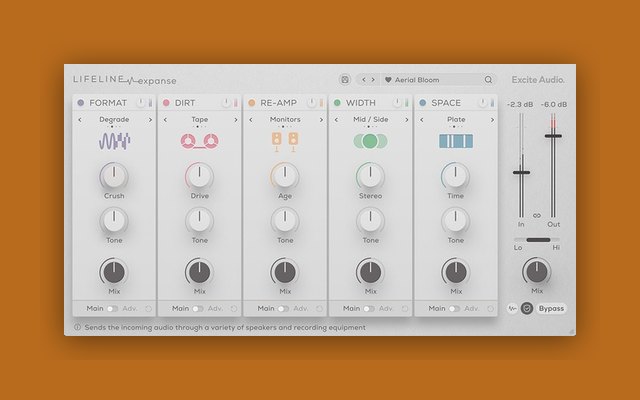Click the FORMAT Crush knob
The width and height of the screenshot is (640, 400).
tap(114, 176)
